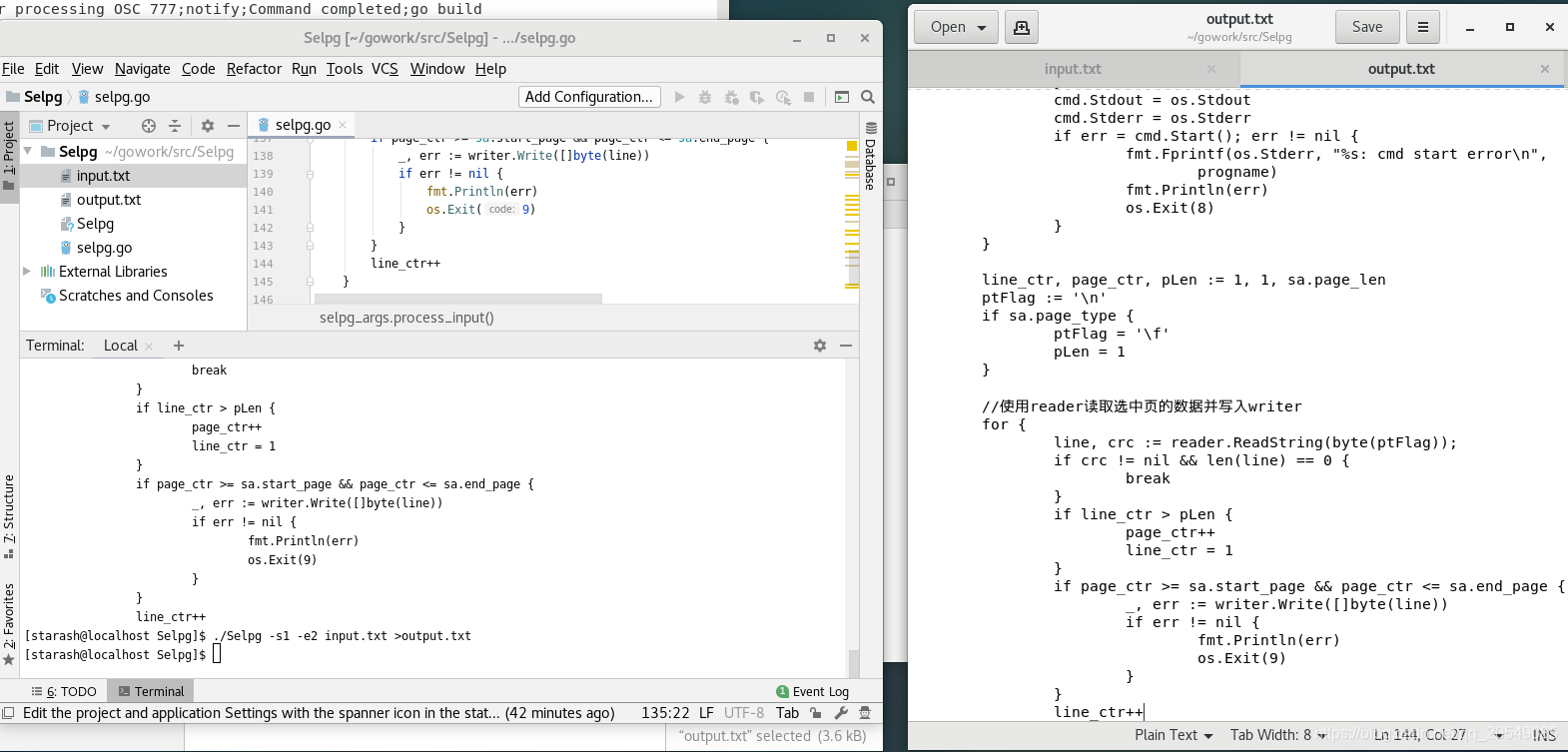
Task: Click 135:22 cursor position in status bar
Action: pyautogui.click(x=665, y=713)
